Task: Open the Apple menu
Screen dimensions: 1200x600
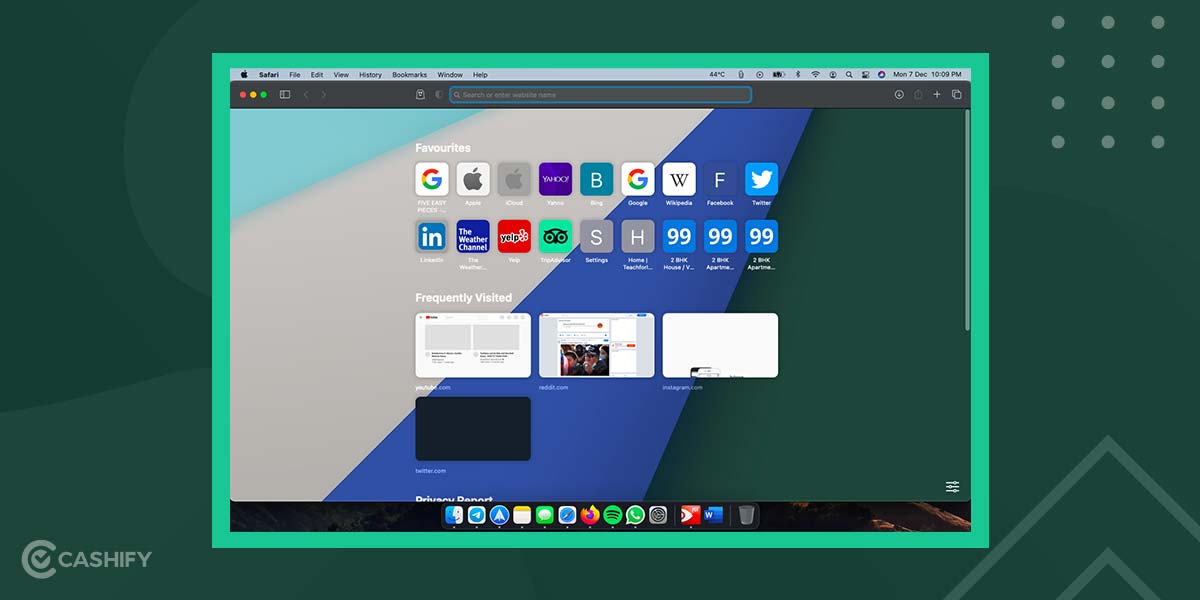Action: pos(245,74)
